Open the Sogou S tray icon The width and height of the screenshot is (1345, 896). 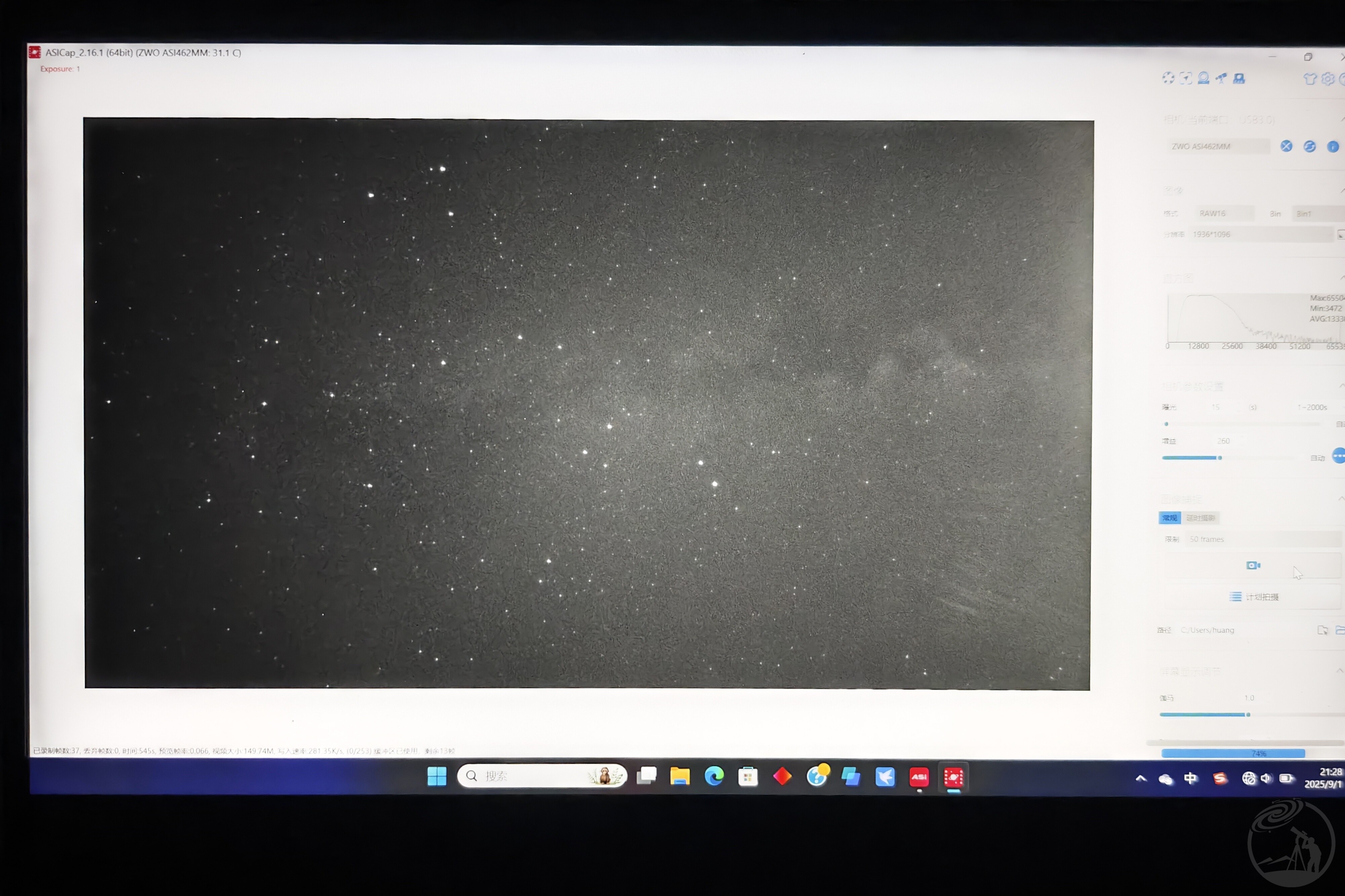tap(1220, 778)
